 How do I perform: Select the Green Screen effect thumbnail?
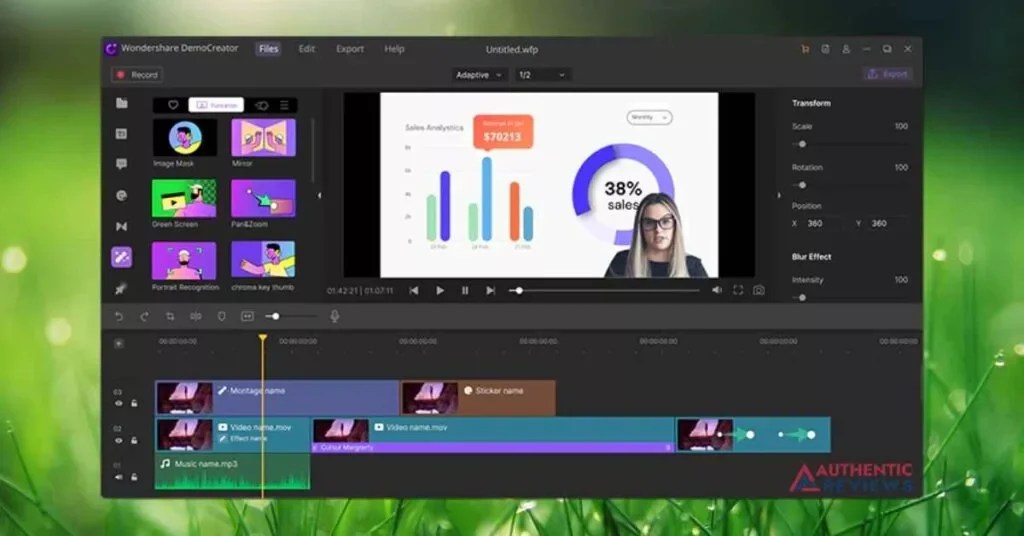(184, 198)
